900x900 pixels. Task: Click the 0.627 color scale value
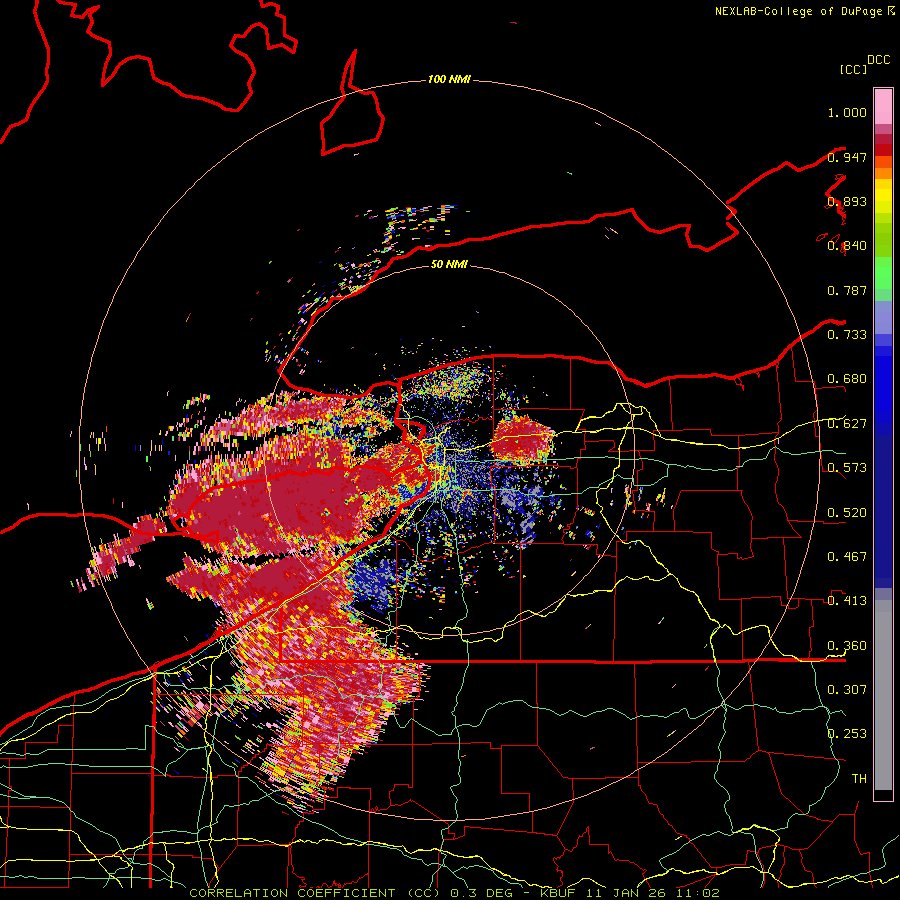(x=847, y=424)
